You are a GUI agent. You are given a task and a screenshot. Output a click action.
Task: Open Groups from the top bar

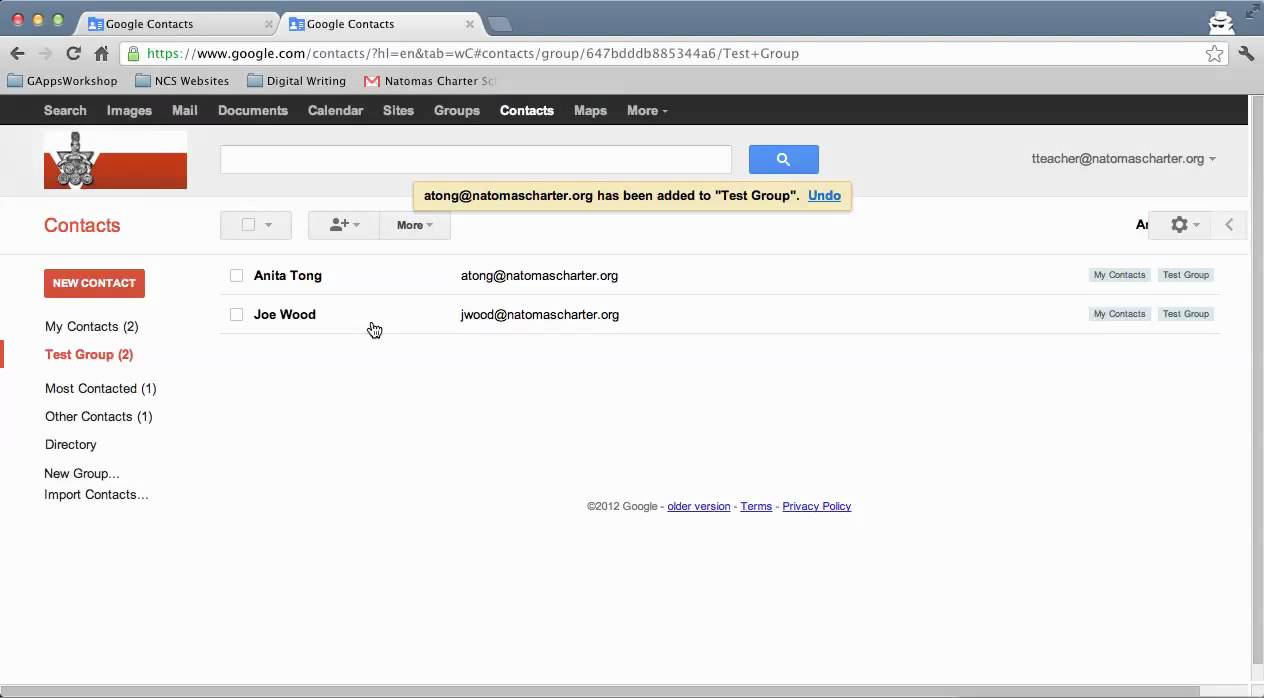(457, 110)
